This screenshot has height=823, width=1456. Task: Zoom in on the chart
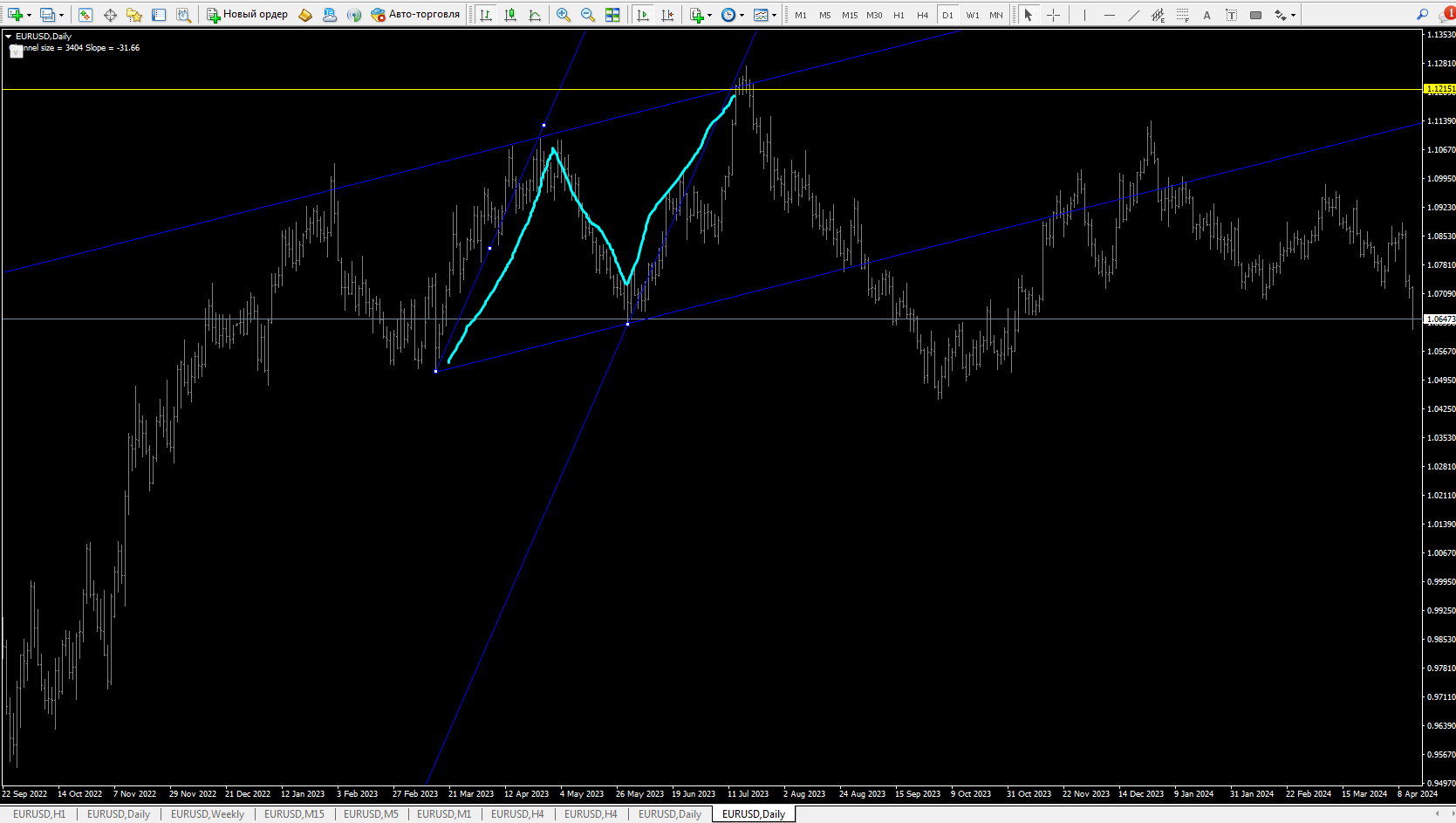coord(564,15)
